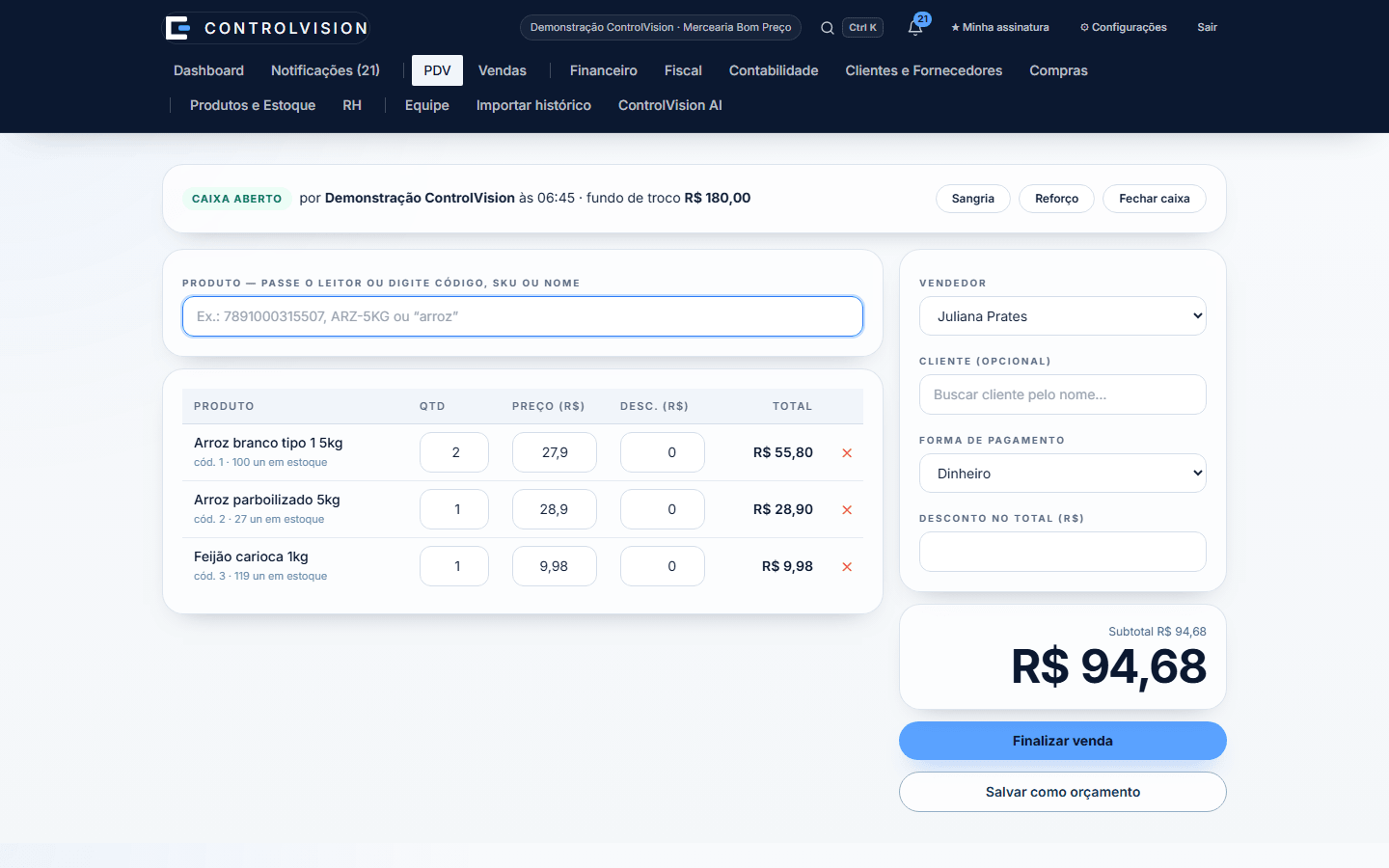Open Configurações link
The image size is (1389, 868).
(x=1124, y=27)
